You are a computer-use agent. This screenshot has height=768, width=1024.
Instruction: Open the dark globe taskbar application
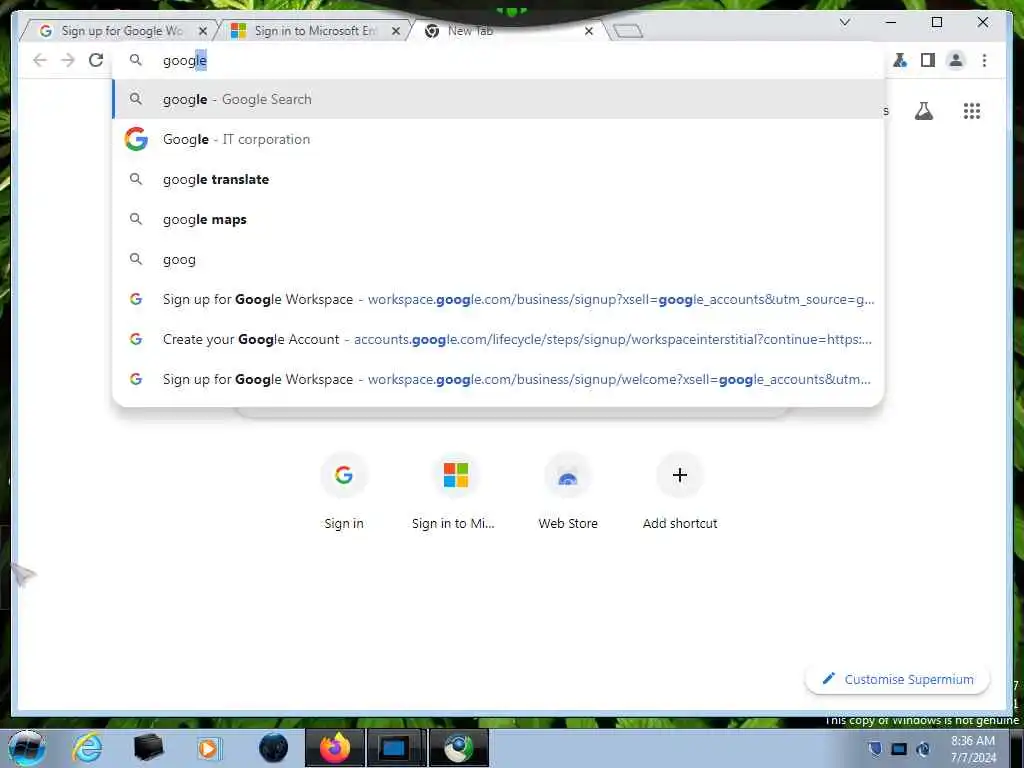click(273, 748)
